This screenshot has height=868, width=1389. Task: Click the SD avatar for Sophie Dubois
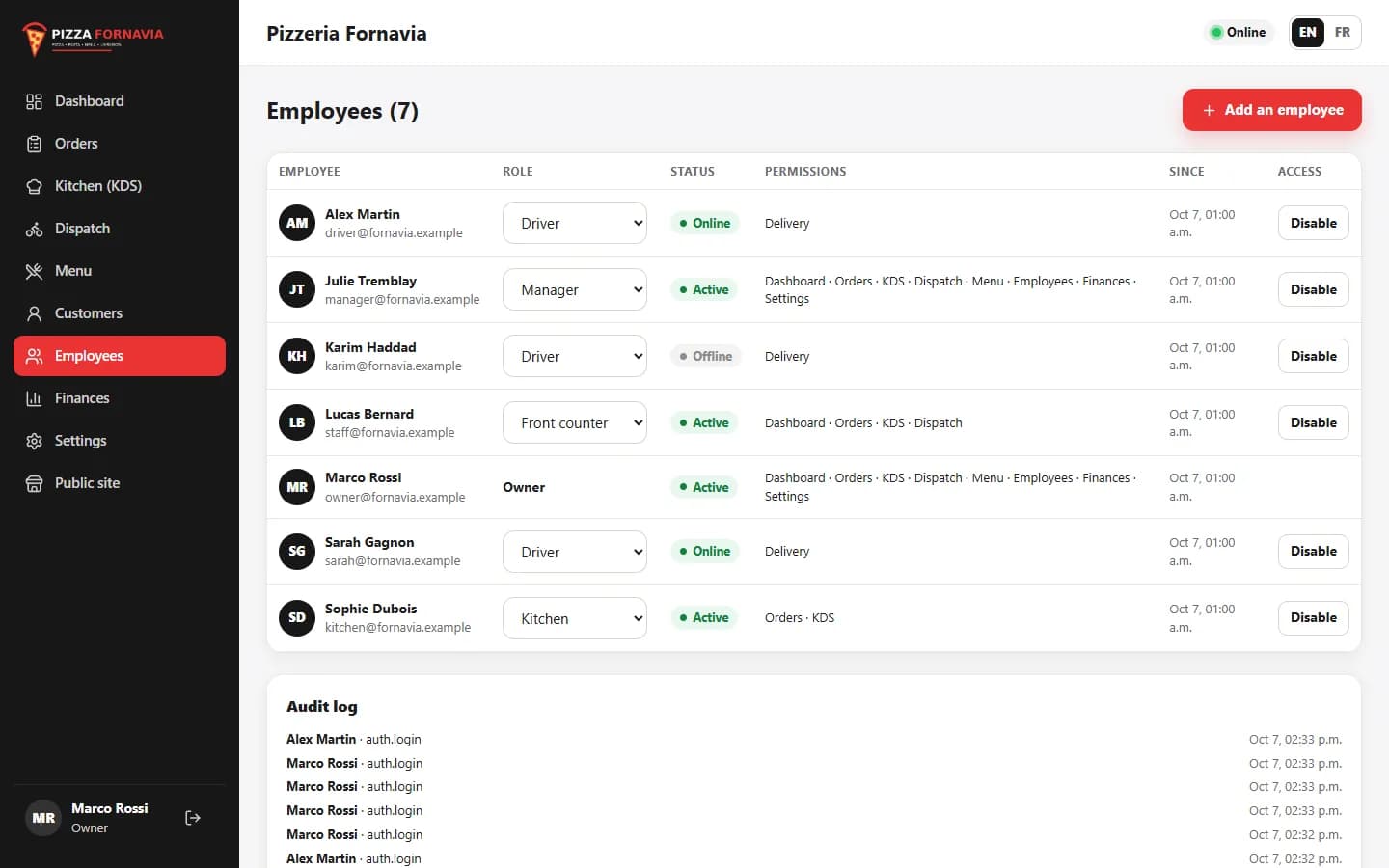(x=297, y=617)
